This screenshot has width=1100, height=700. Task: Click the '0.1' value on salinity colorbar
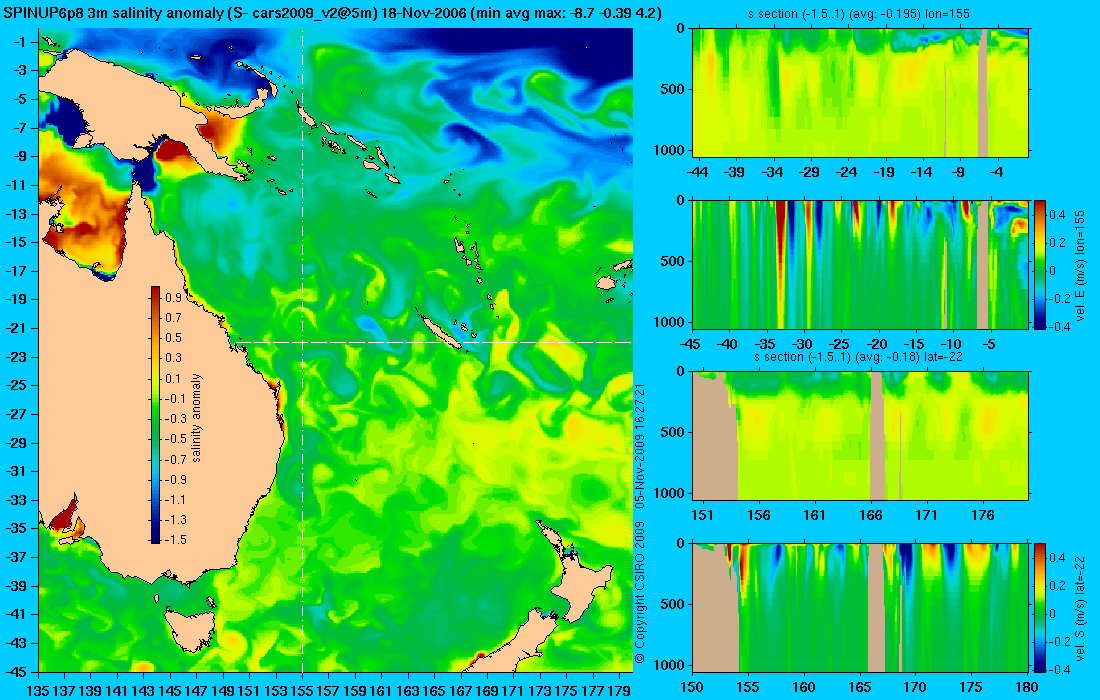coord(173,378)
